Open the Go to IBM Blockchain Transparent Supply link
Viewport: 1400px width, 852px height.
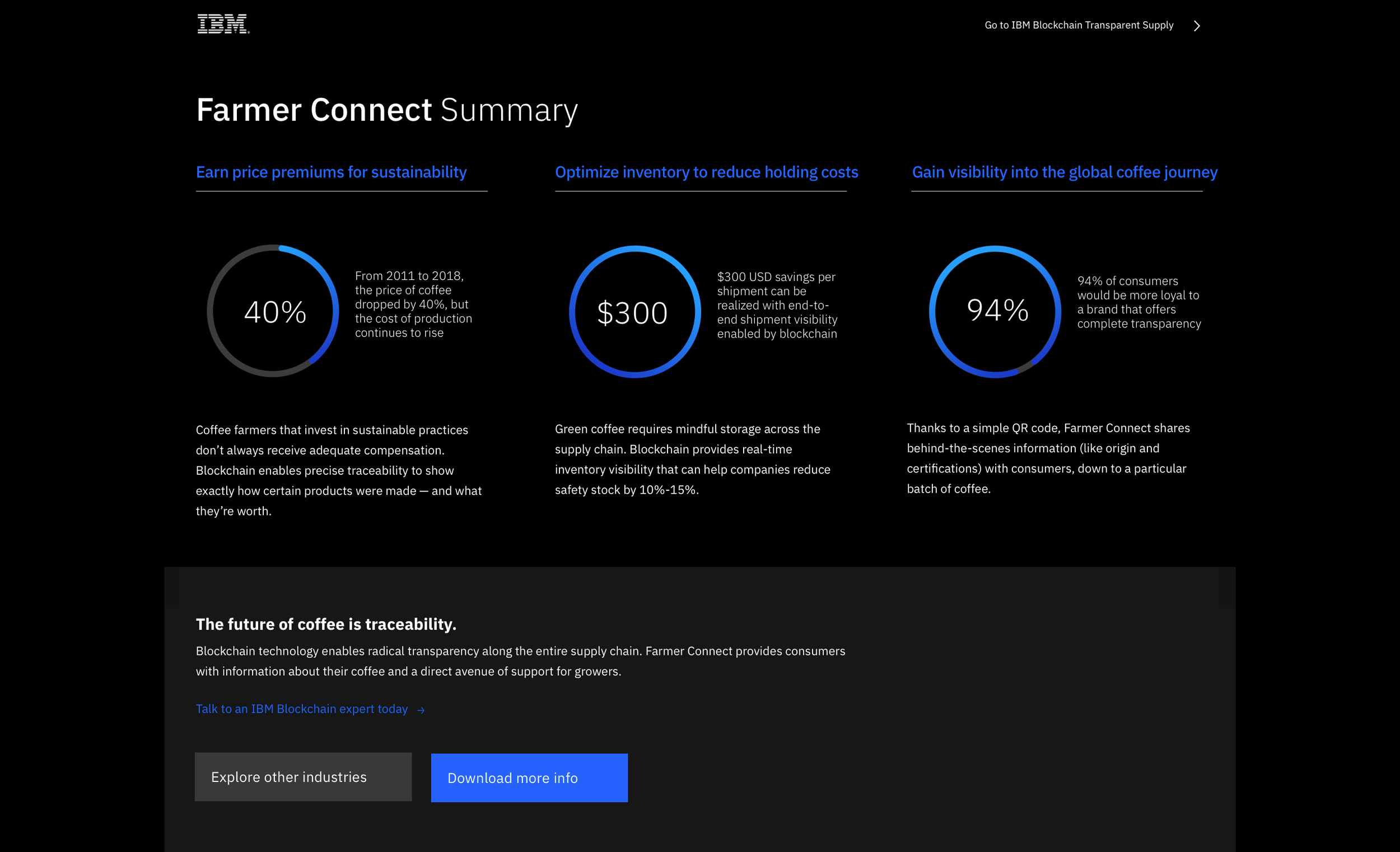pyautogui.click(x=1079, y=25)
